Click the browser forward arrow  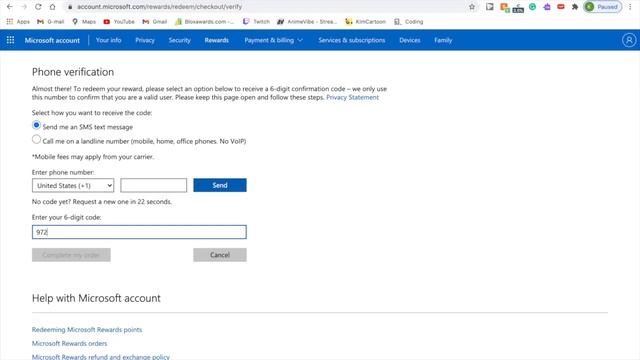[24, 7]
